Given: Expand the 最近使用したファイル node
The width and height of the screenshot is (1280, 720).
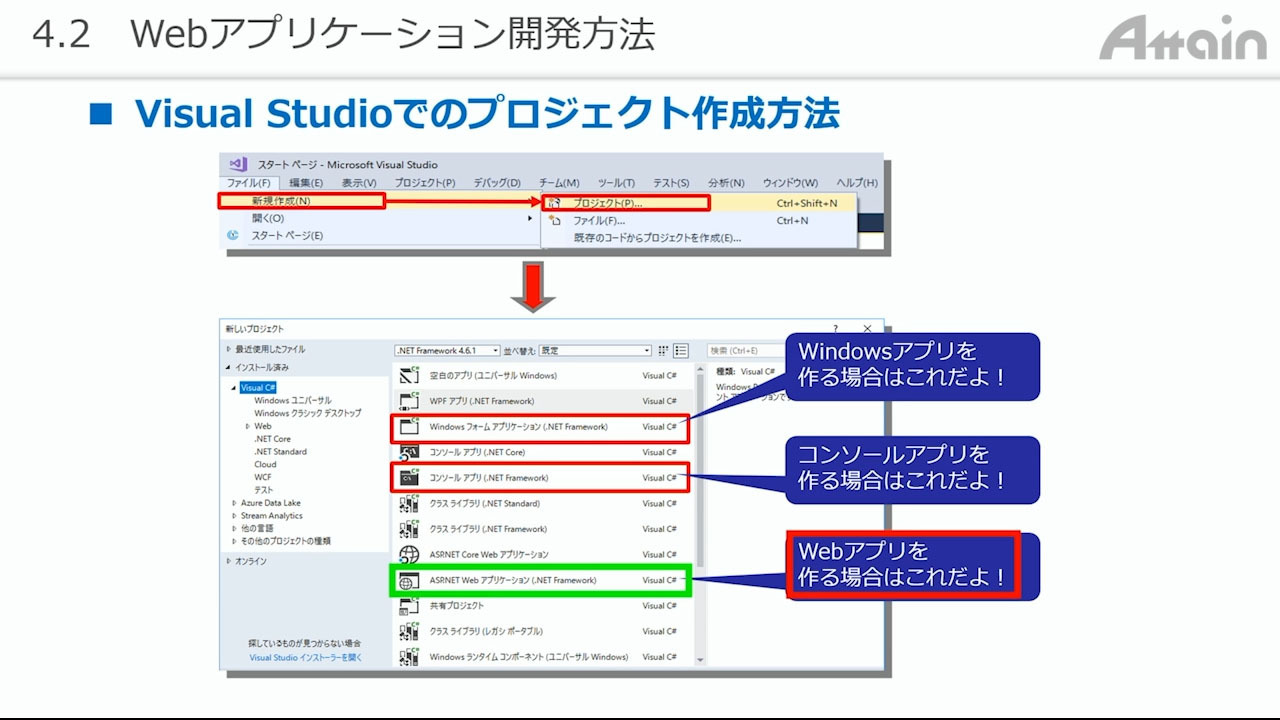Looking at the screenshot, I should (x=228, y=350).
